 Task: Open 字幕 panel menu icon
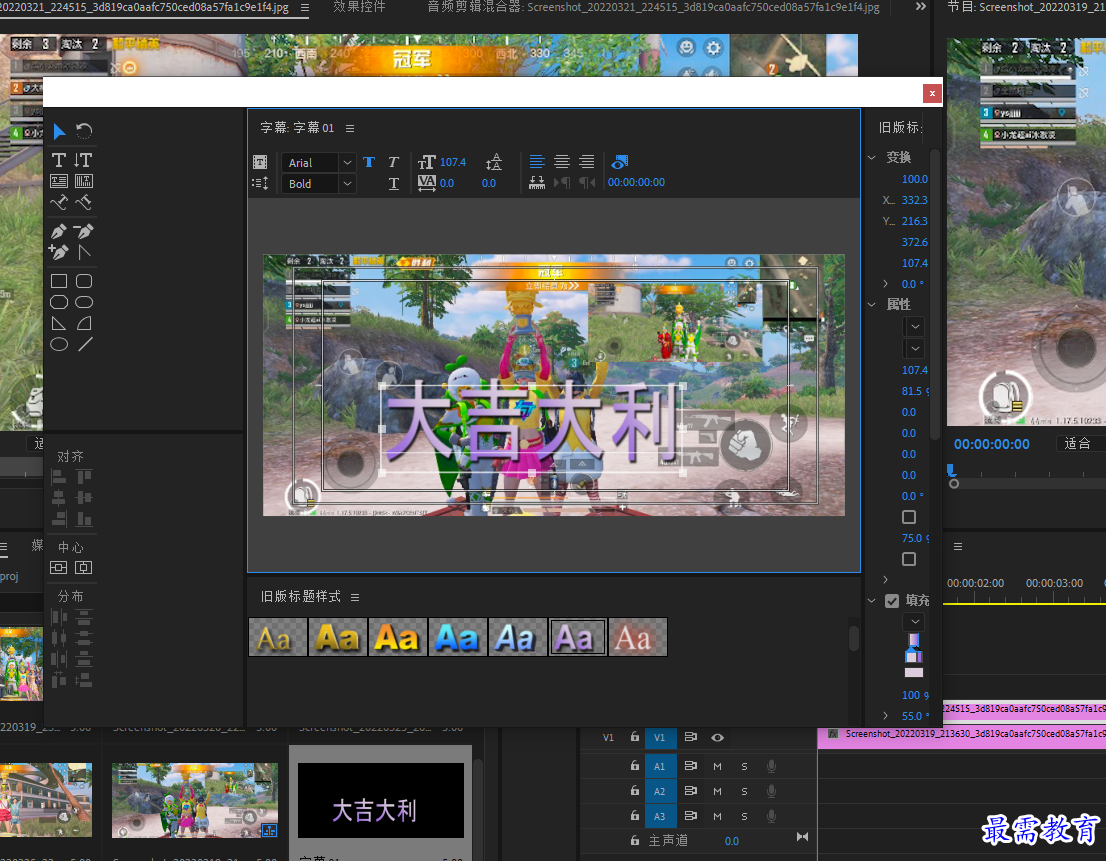click(350, 128)
